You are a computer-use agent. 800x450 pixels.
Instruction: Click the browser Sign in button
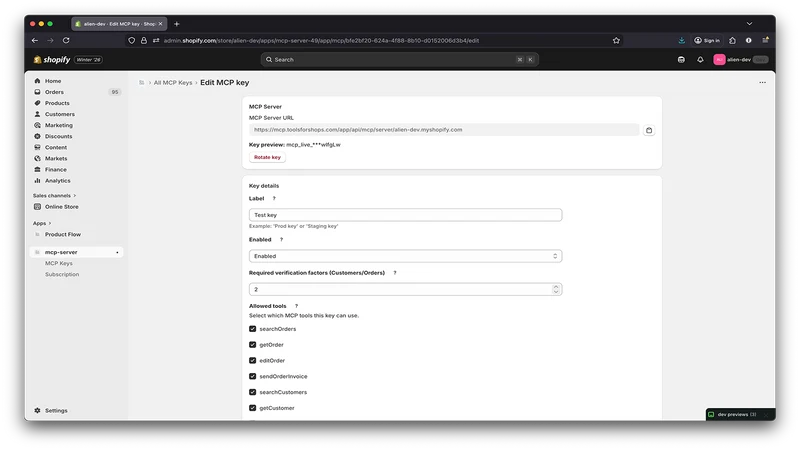[707, 40]
